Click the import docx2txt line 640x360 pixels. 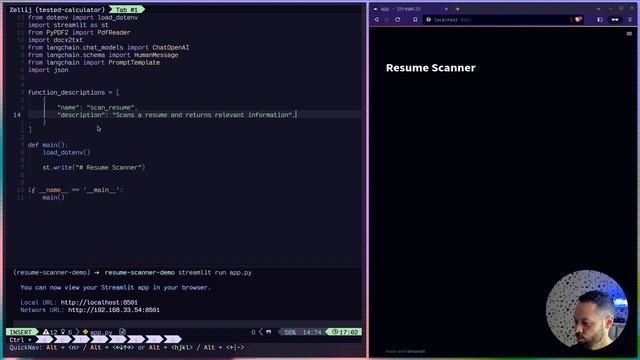55,40
